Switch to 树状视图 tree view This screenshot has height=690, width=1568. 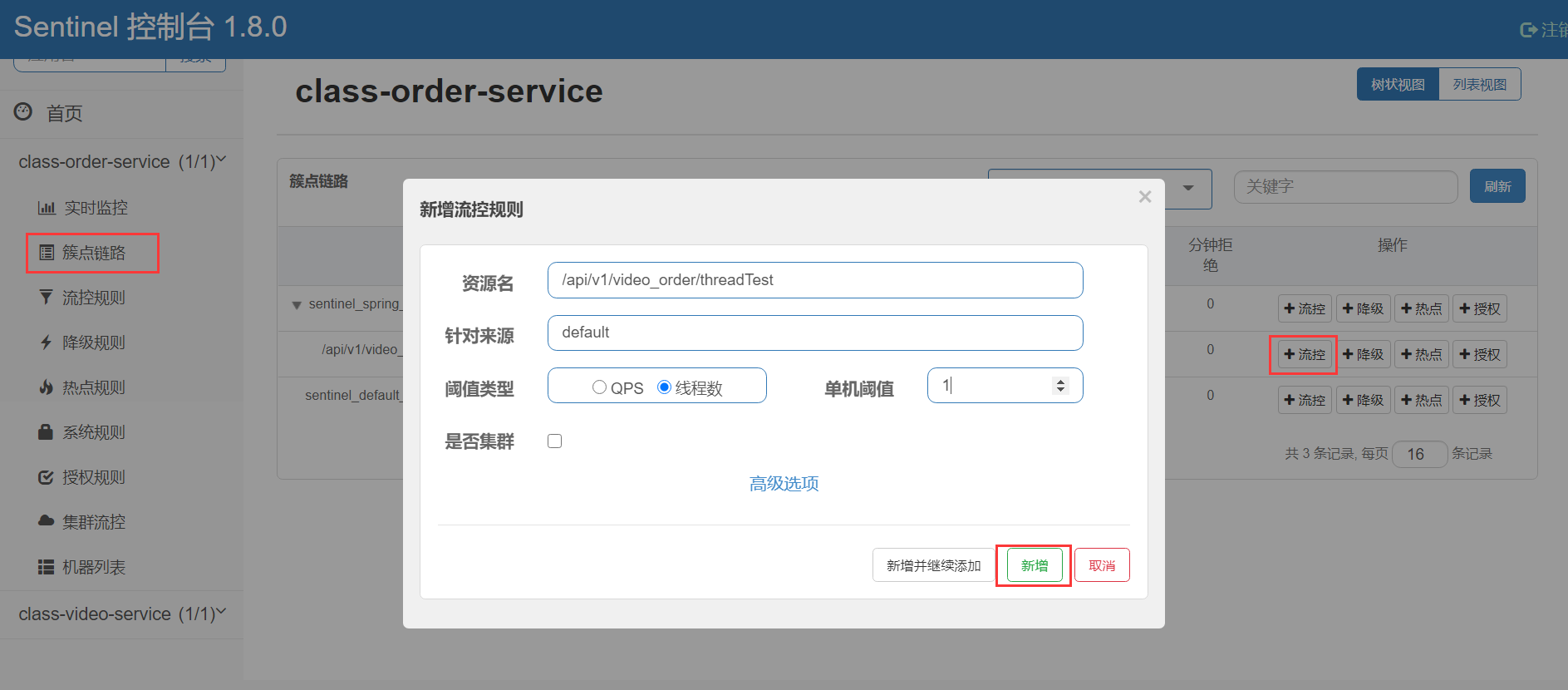(x=1398, y=84)
